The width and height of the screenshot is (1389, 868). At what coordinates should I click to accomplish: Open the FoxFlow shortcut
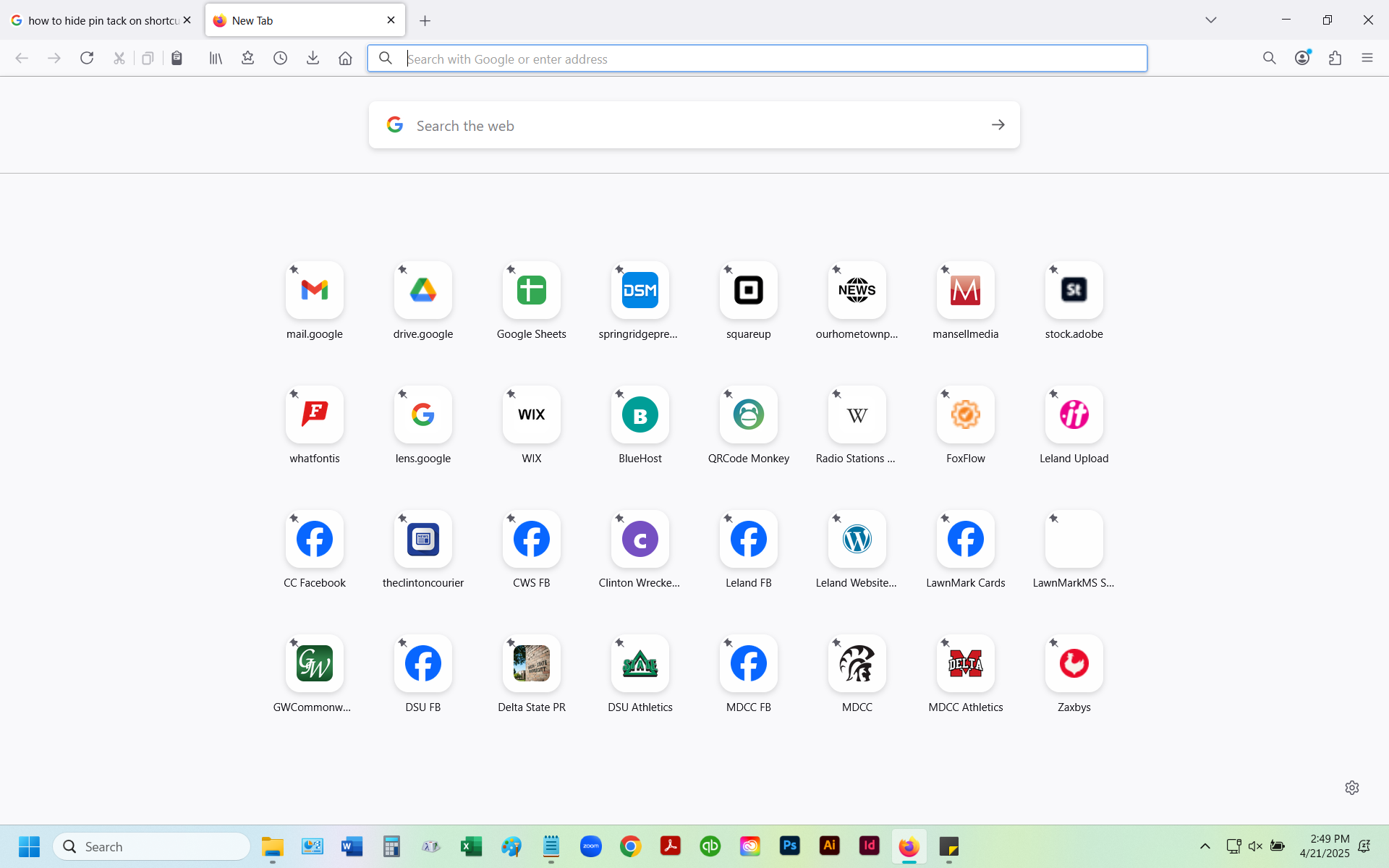coord(966,414)
